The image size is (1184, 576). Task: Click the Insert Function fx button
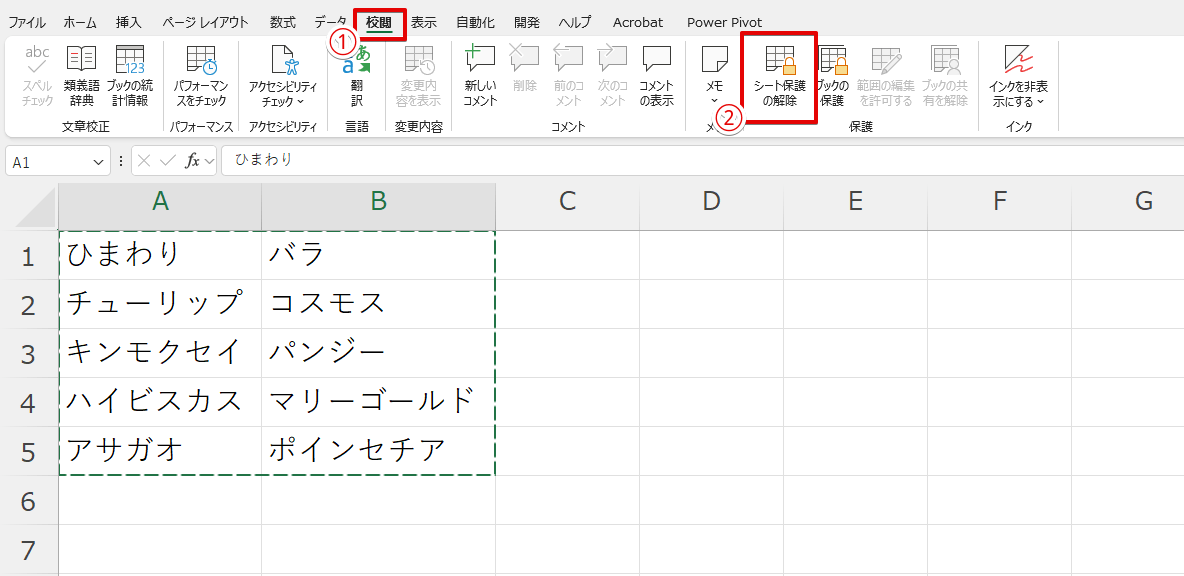[x=193, y=161]
